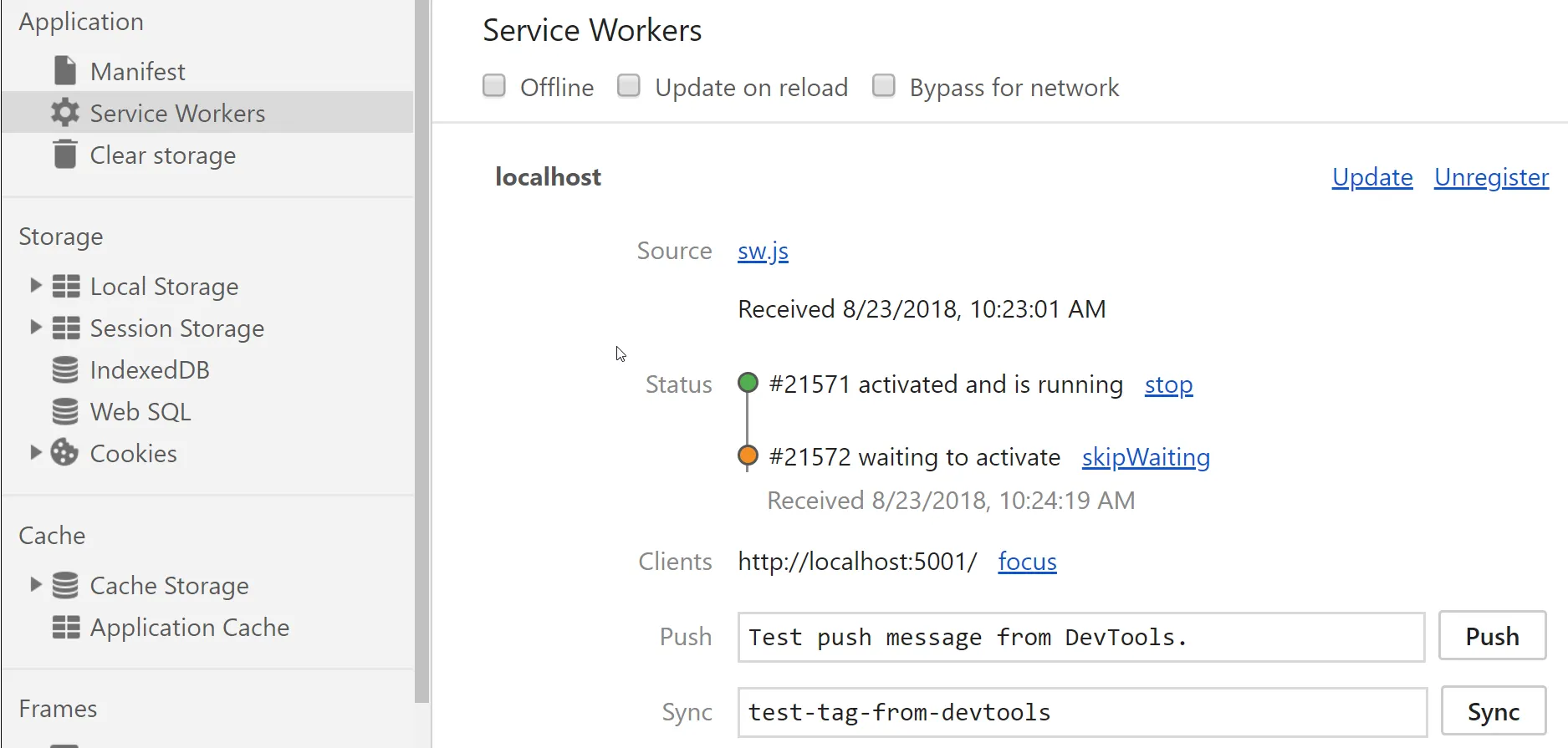Screen dimensions: 1568x748
Task: Toggle the Update on reload checkbox
Action: tap(629, 86)
